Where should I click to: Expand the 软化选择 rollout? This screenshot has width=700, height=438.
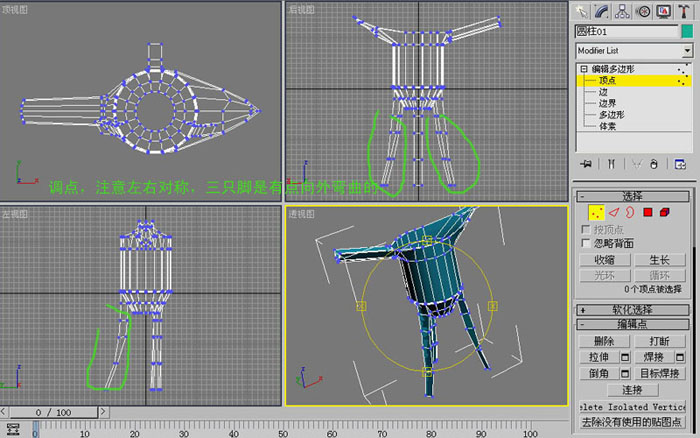(x=633, y=310)
